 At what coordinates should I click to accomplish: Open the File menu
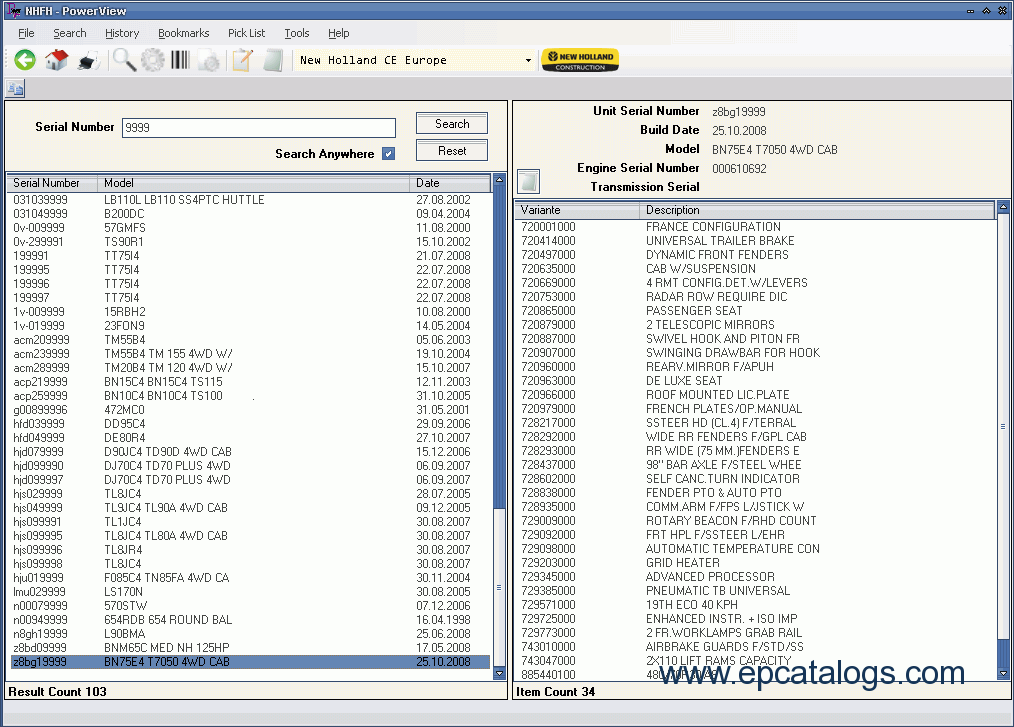point(27,33)
